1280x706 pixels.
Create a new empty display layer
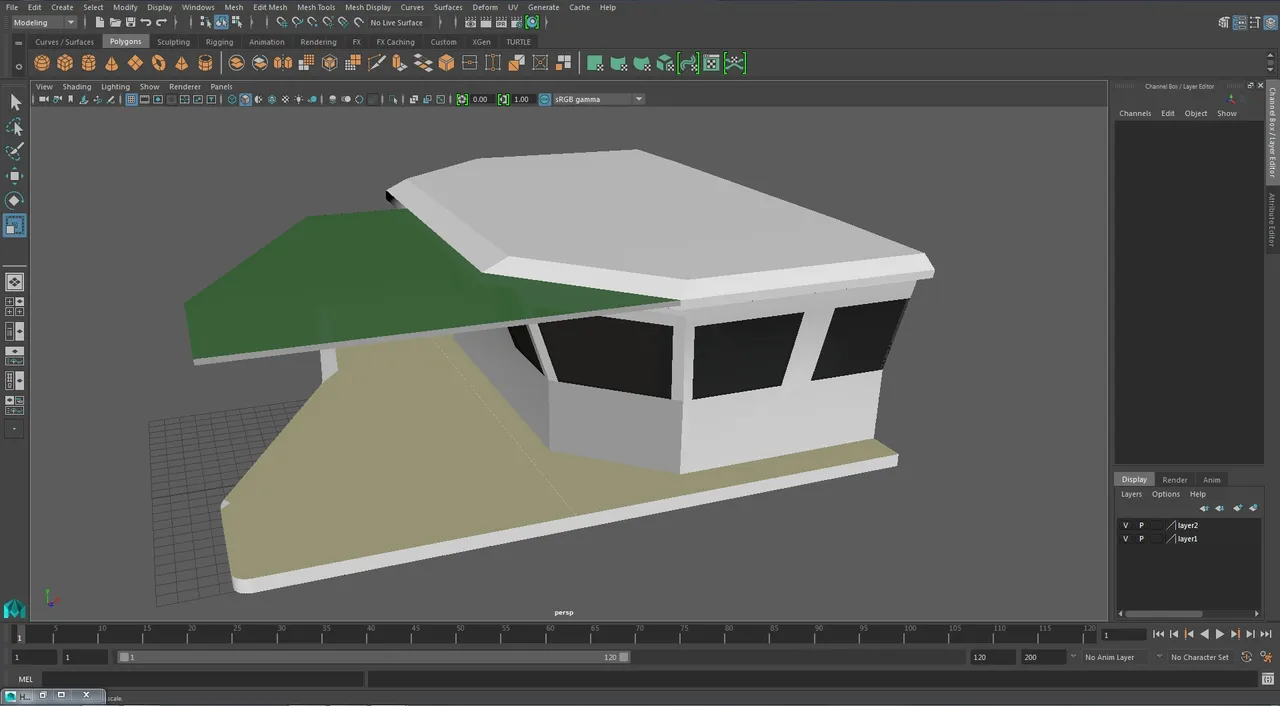[x=1237, y=508]
